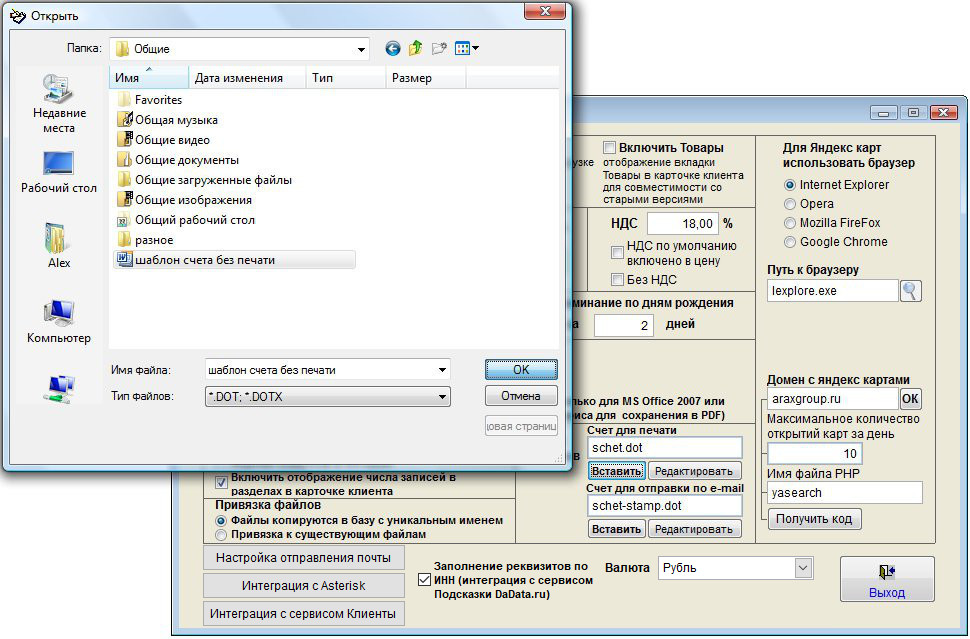970x639 pixels.
Task: Click the days reminder field showing 2
Action: tap(624, 325)
